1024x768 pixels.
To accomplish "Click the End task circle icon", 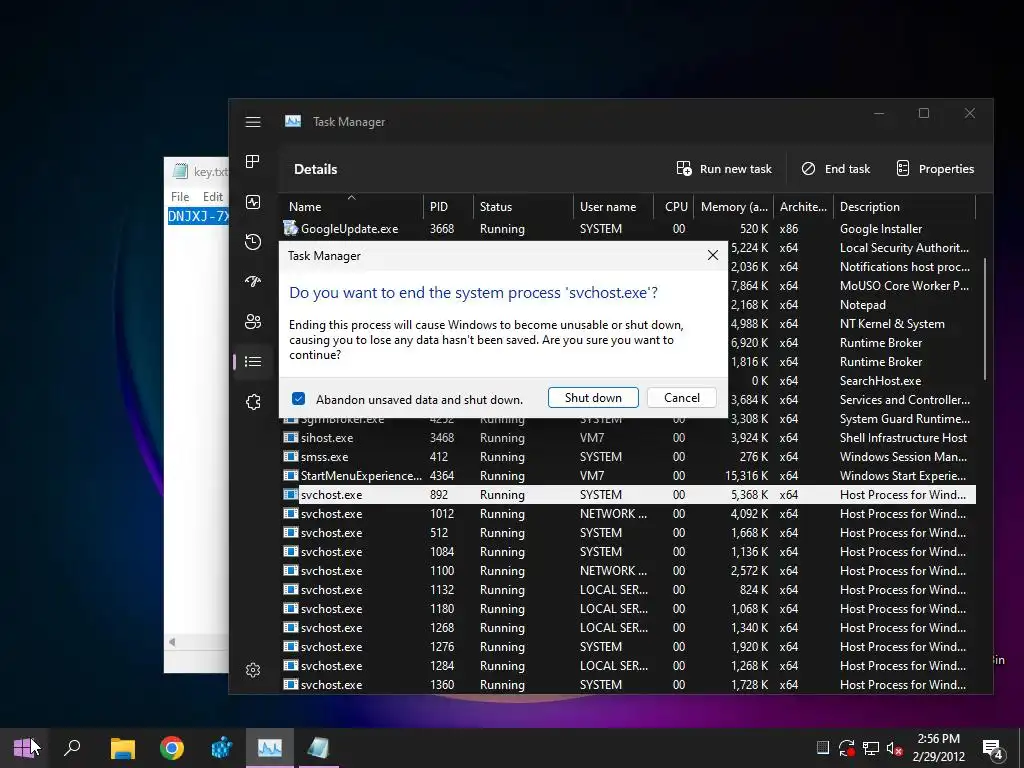I will click(x=808, y=168).
